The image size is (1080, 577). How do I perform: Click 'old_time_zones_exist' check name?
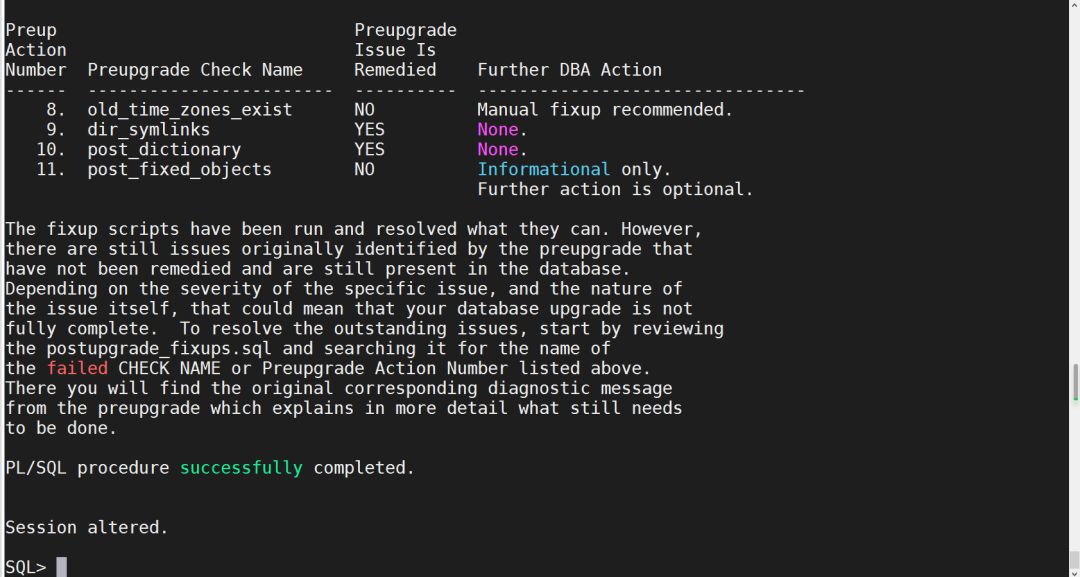coord(190,109)
